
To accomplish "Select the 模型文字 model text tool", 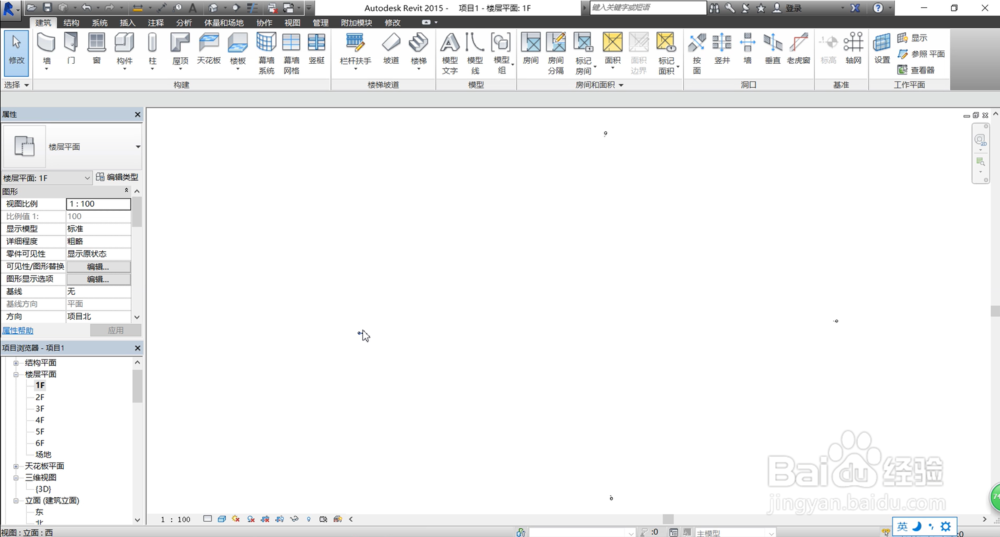I will (x=450, y=53).
